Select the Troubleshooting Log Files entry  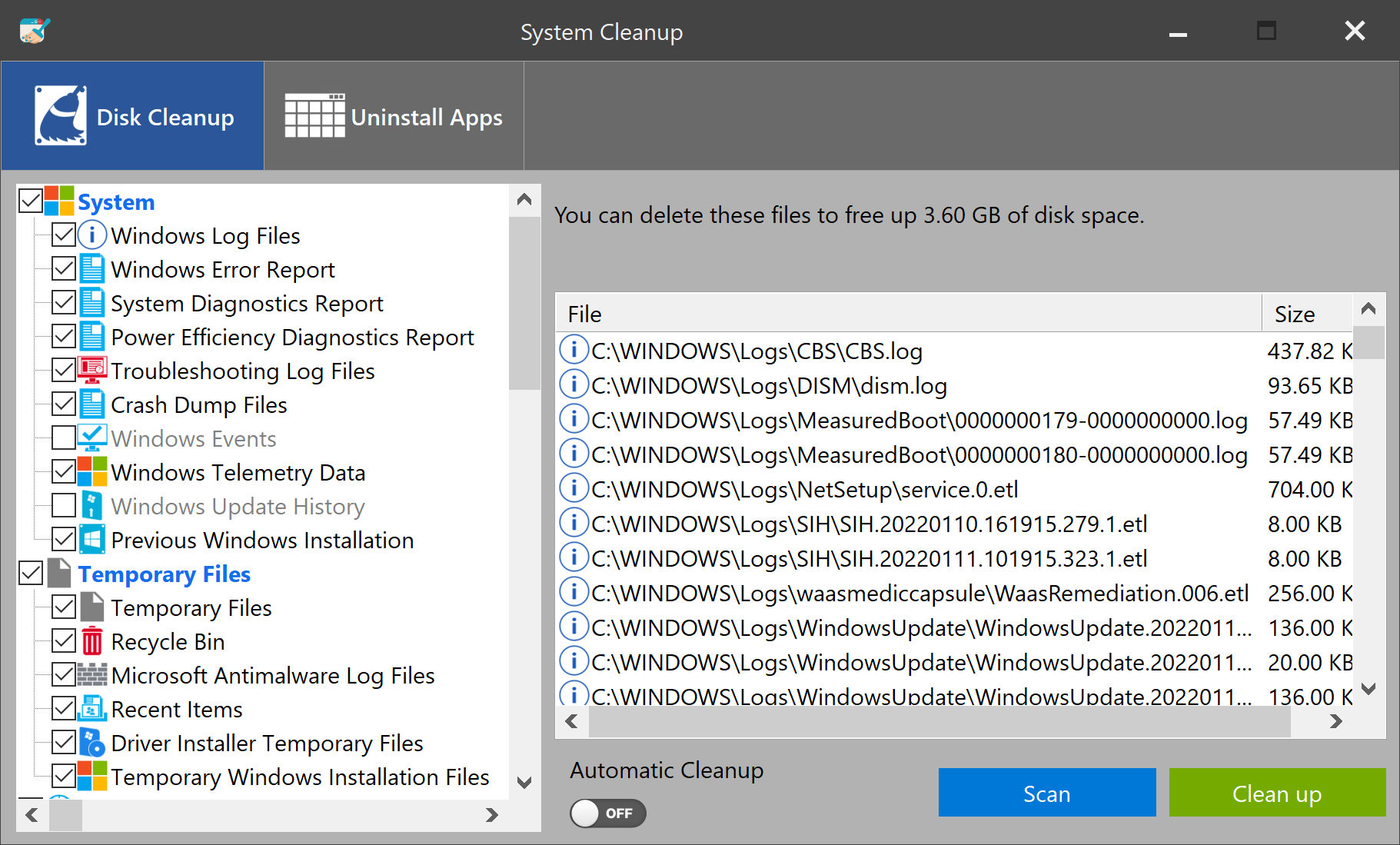coord(243,371)
